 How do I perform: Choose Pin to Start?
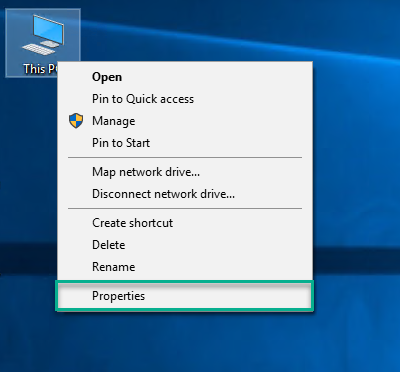[185, 143]
